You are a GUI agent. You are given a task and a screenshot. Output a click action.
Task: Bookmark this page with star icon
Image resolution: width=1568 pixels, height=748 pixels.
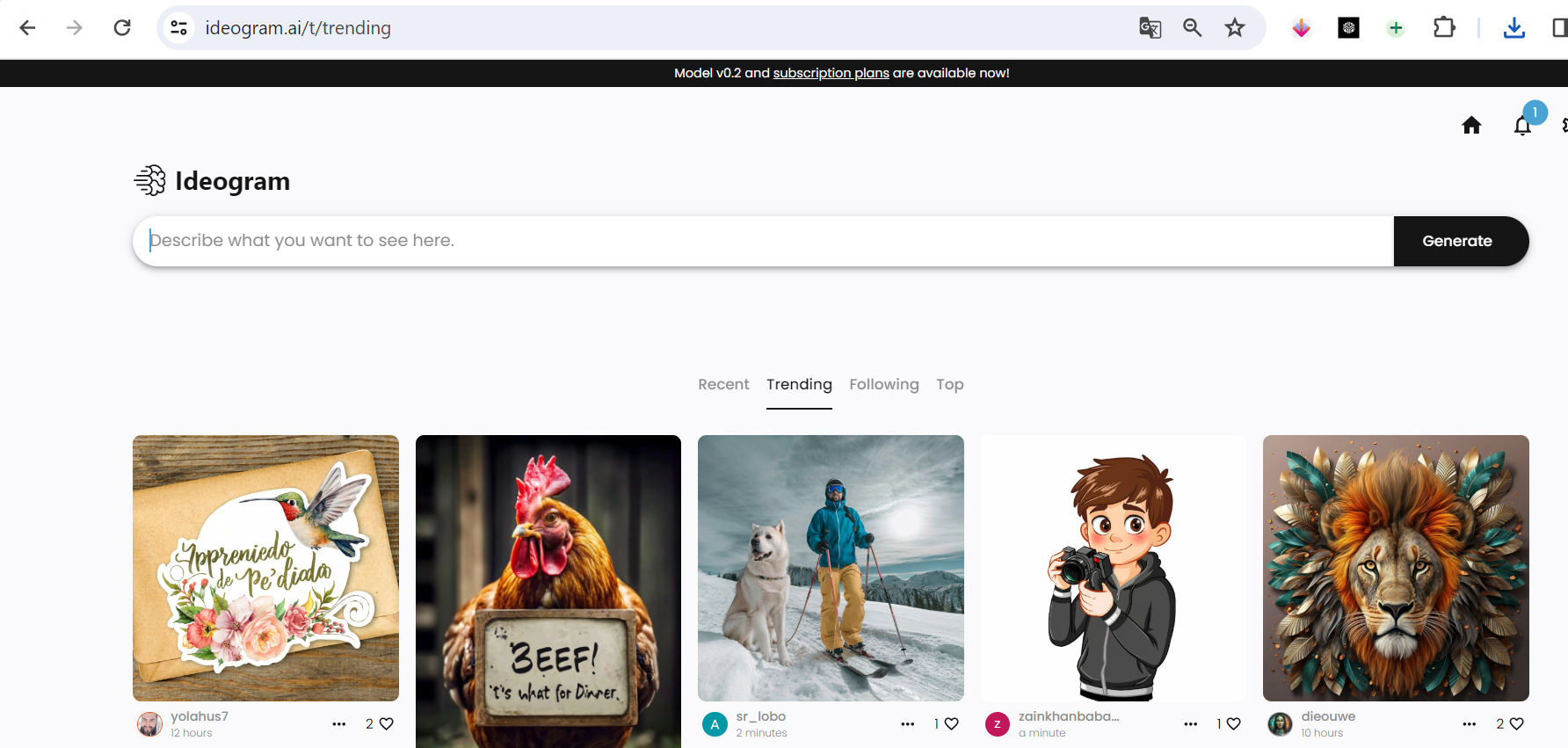click(1235, 28)
